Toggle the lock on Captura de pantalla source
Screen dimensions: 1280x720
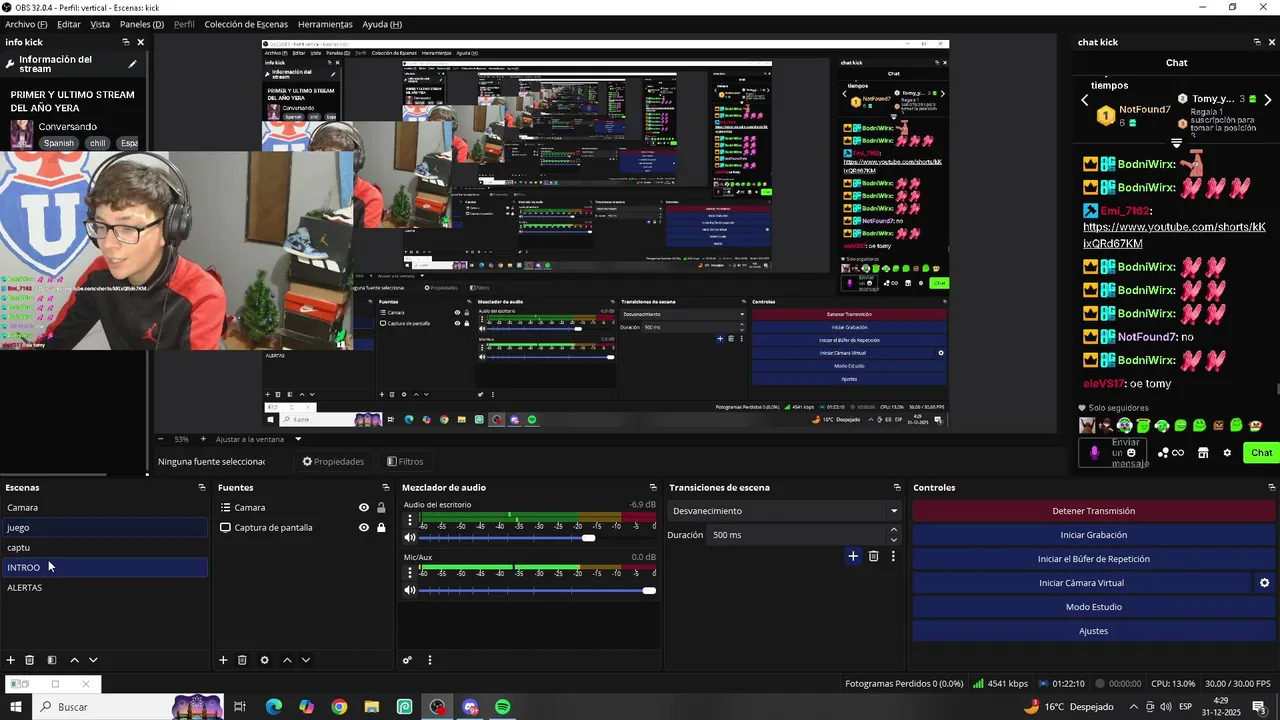381,528
